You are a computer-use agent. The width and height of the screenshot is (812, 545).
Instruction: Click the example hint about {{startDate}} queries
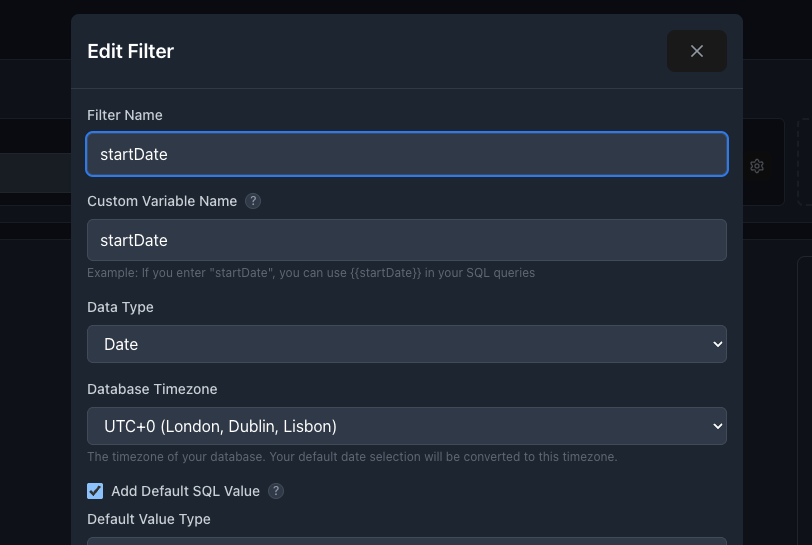[x=310, y=273]
